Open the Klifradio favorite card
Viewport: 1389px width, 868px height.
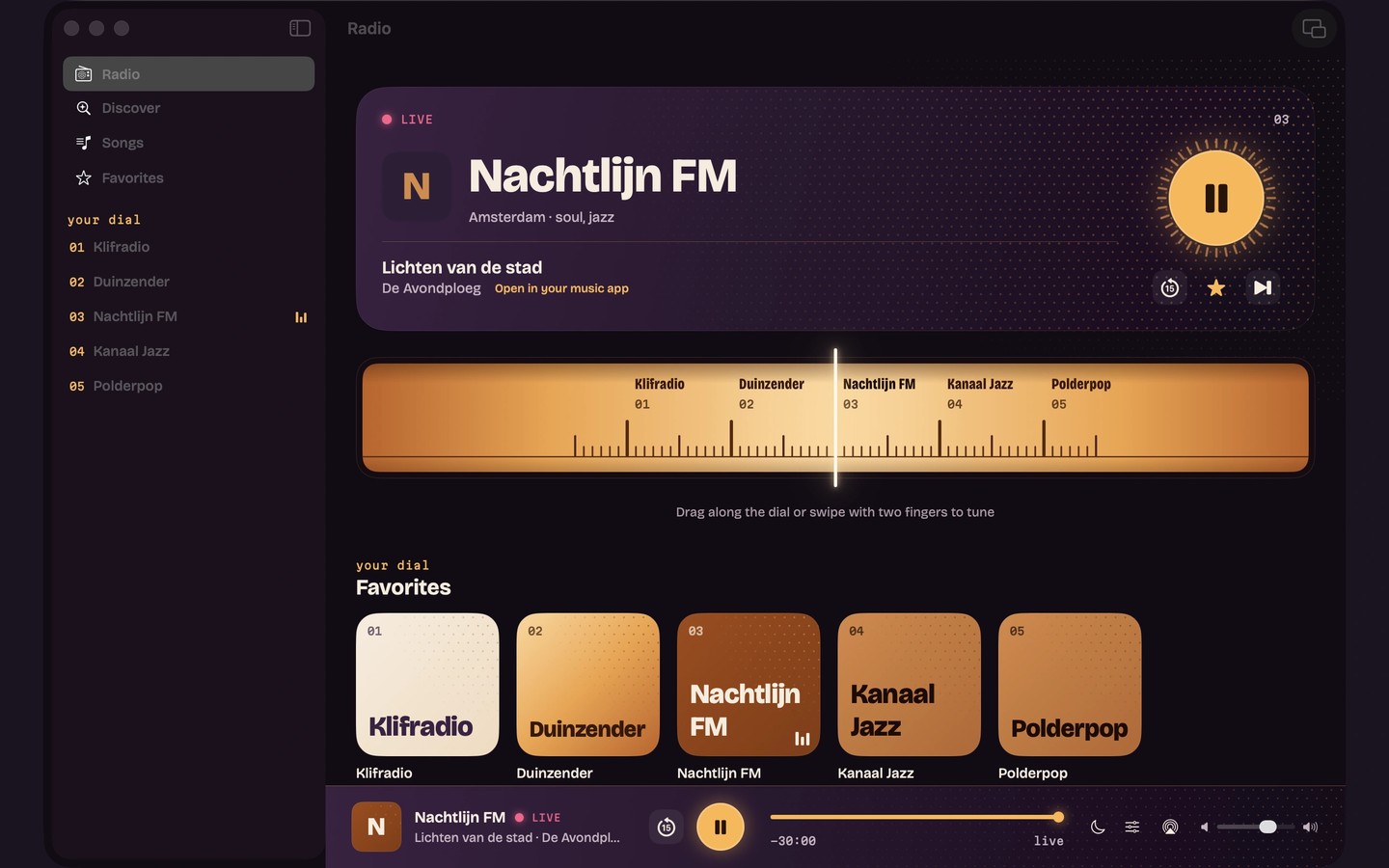[427, 685]
